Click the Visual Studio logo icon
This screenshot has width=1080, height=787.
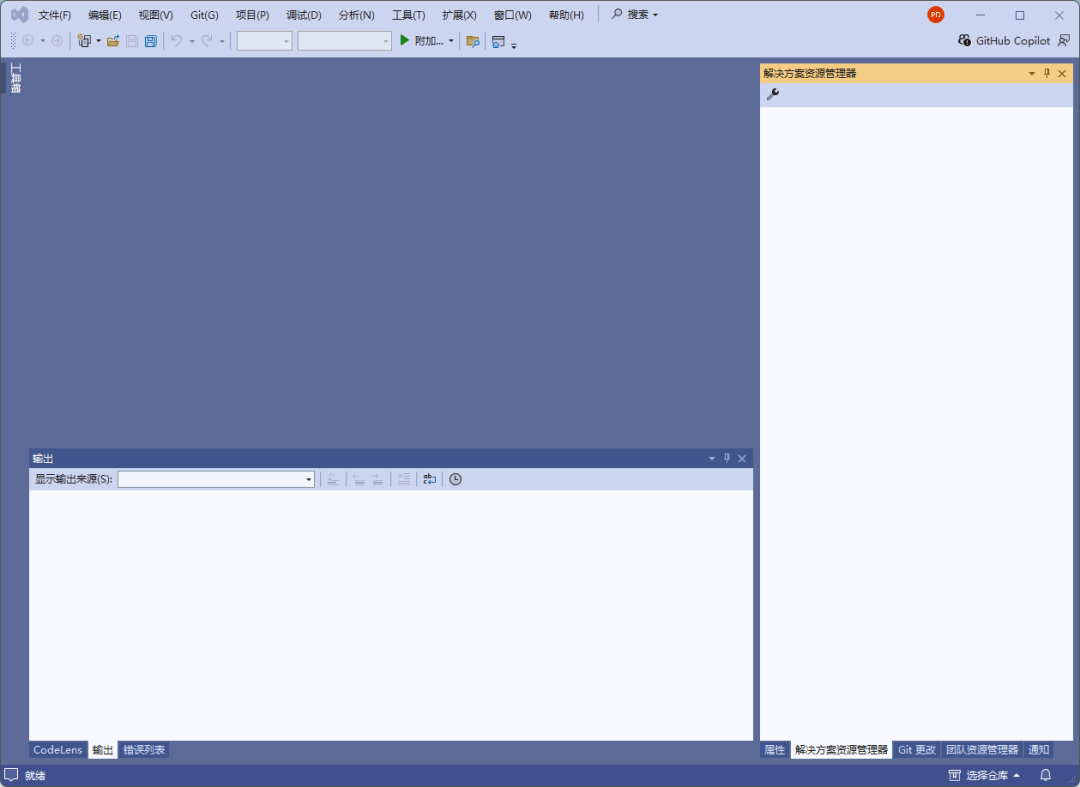coord(20,14)
